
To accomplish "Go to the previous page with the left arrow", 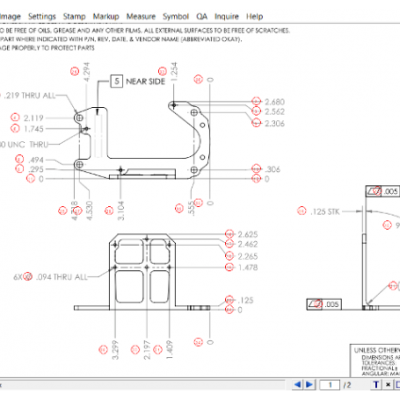I will (298, 385).
